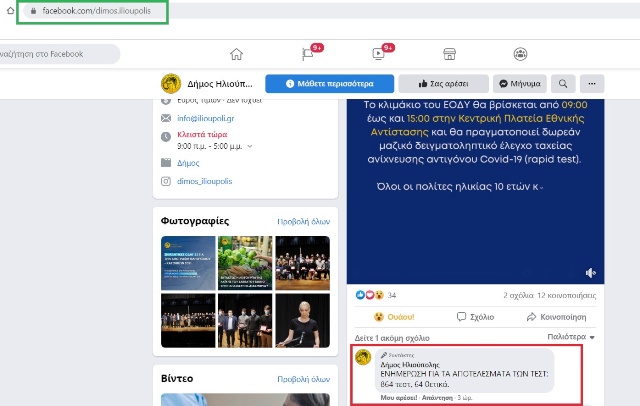The height and width of the screenshot is (406, 640).
Task: Click the Instagram icon beside dimos_ilioupolis
Action: coord(166,181)
